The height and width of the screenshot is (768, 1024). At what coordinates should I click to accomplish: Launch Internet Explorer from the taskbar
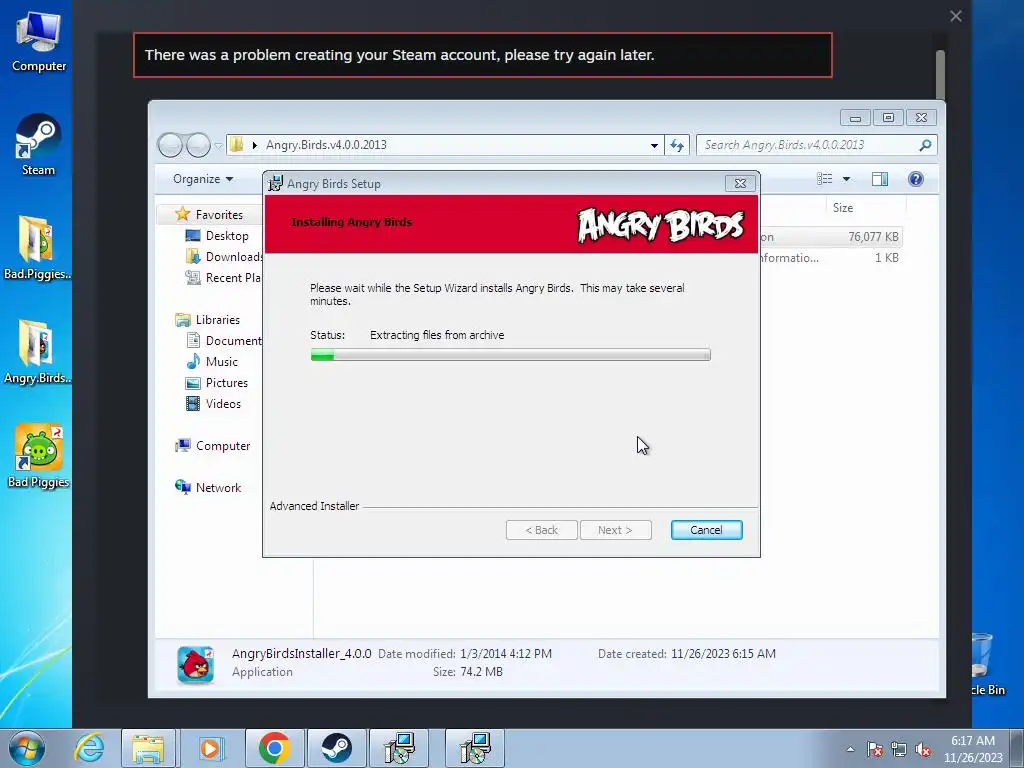(x=89, y=748)
